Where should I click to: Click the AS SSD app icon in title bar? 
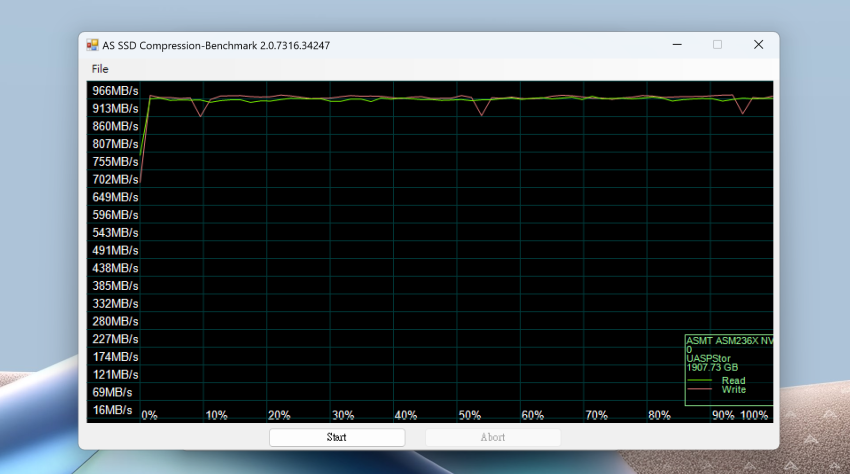(x=92, y=45)
